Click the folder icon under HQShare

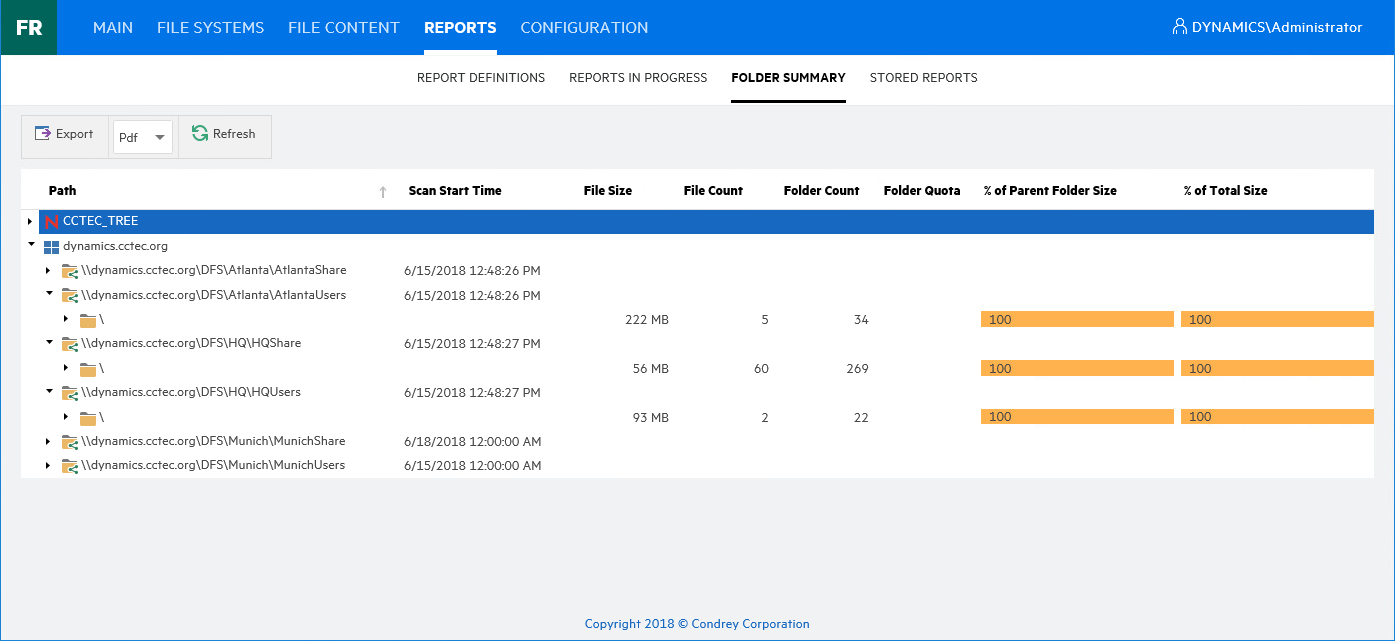88,369
